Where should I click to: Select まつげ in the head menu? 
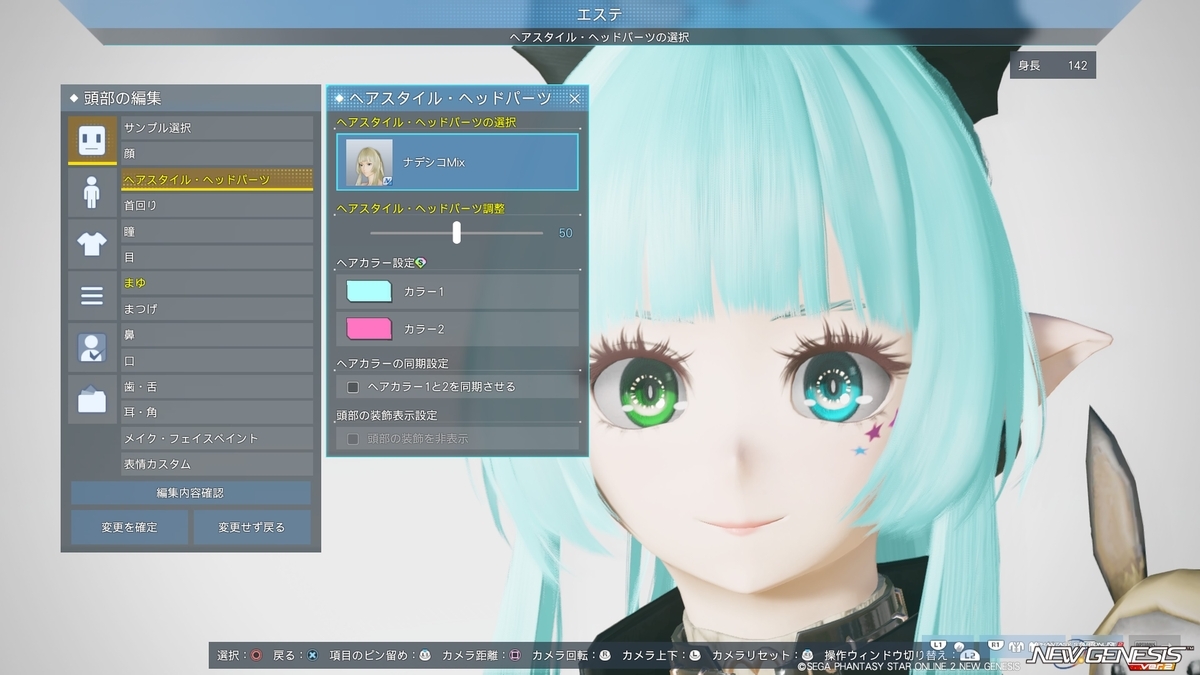point(217,309)
